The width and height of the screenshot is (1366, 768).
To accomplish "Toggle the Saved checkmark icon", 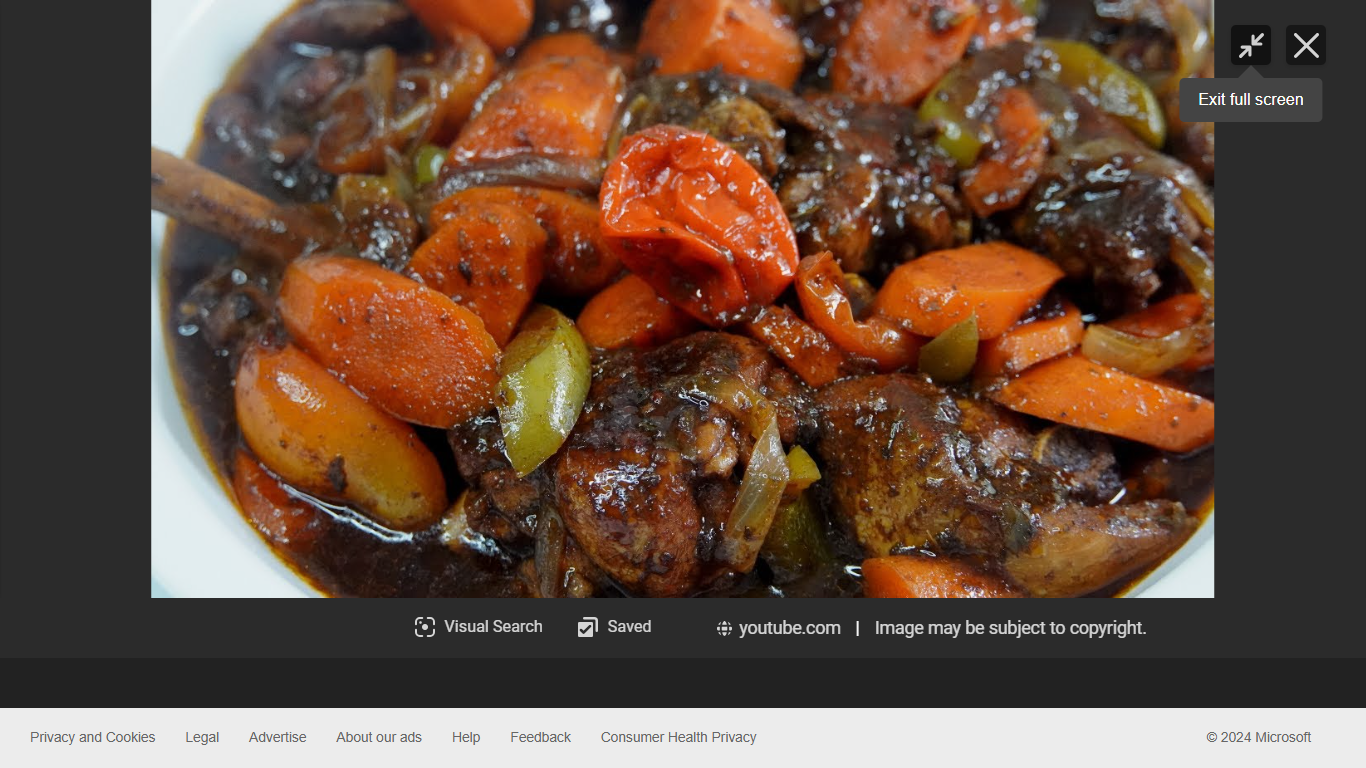I will click(588, 627).
